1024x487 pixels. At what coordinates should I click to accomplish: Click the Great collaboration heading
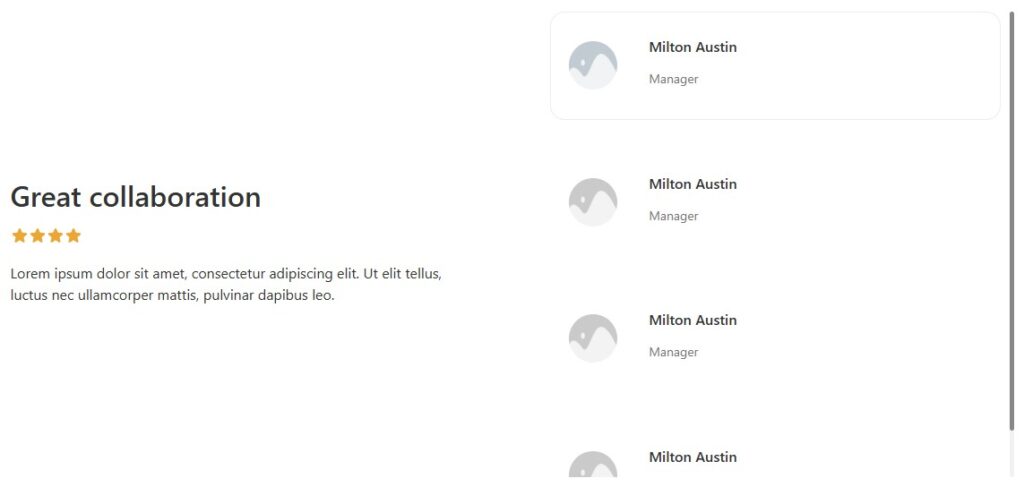point(135,197)
